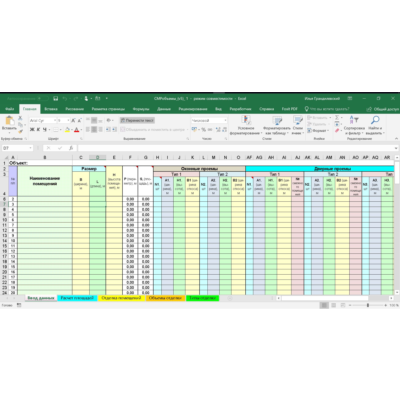Click the insert function fx icon
Viewport: 400px width, 400px height.
(71, 148)
